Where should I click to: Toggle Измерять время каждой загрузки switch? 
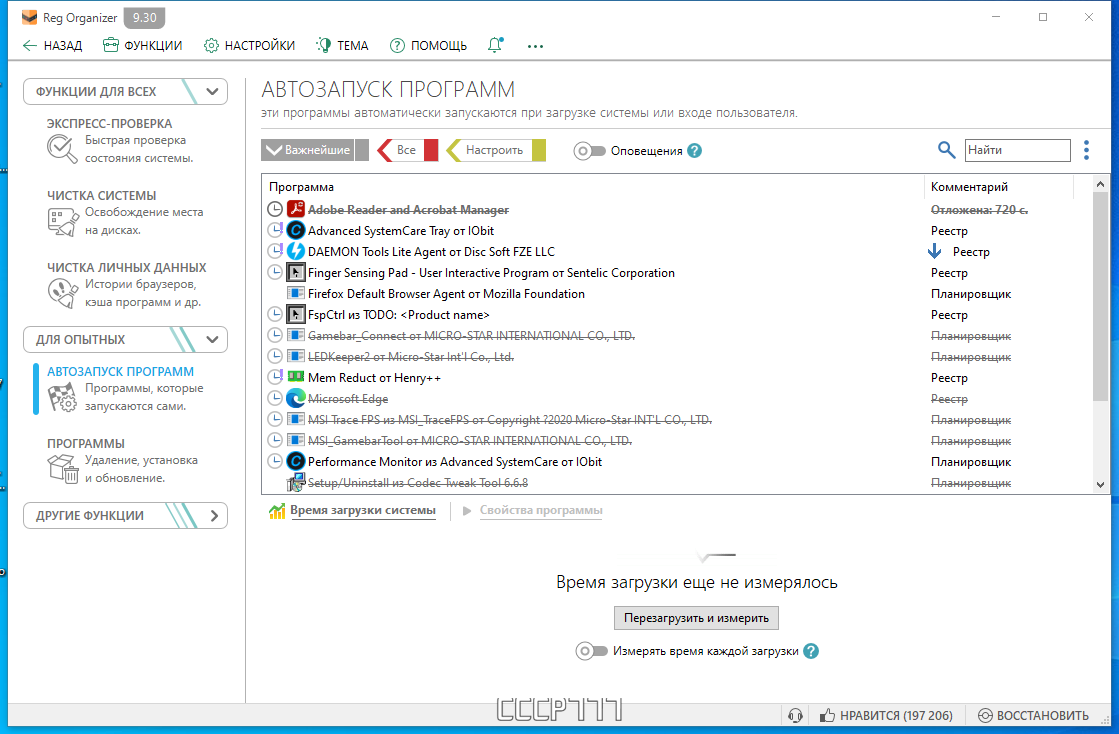click(x=592, y=651)
